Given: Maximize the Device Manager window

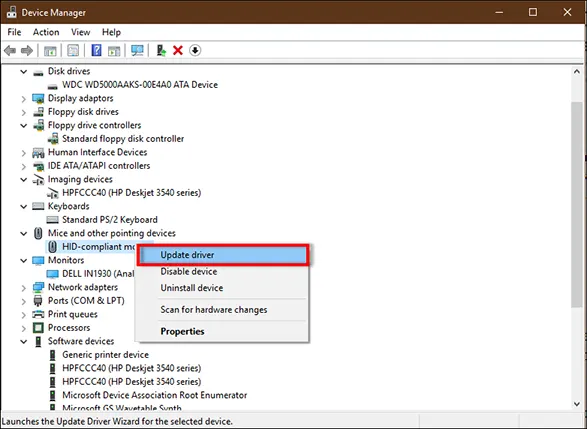Looking at the screenshot, I should [533, 12].
